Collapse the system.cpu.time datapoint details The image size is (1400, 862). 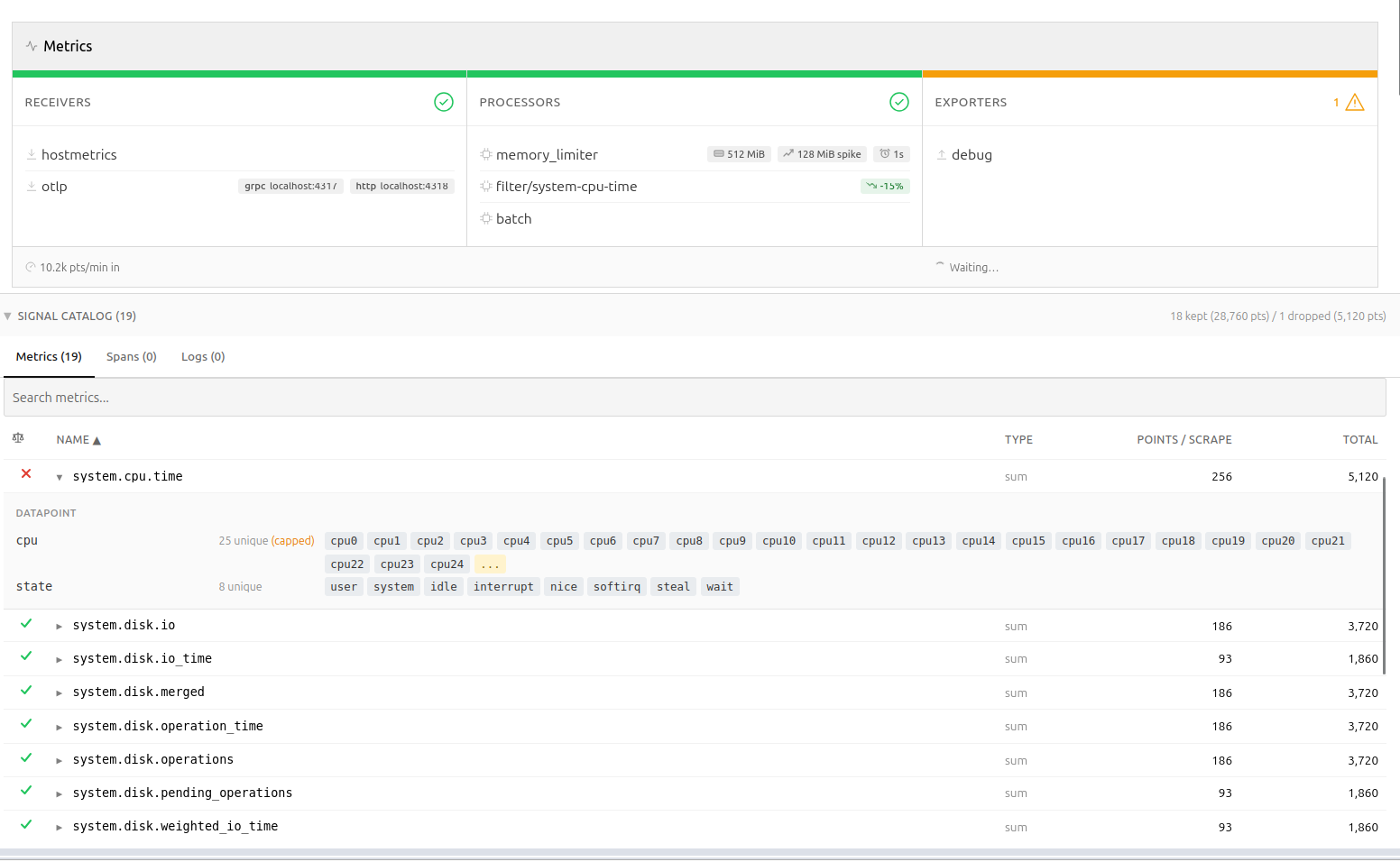(x=59, y=476)
